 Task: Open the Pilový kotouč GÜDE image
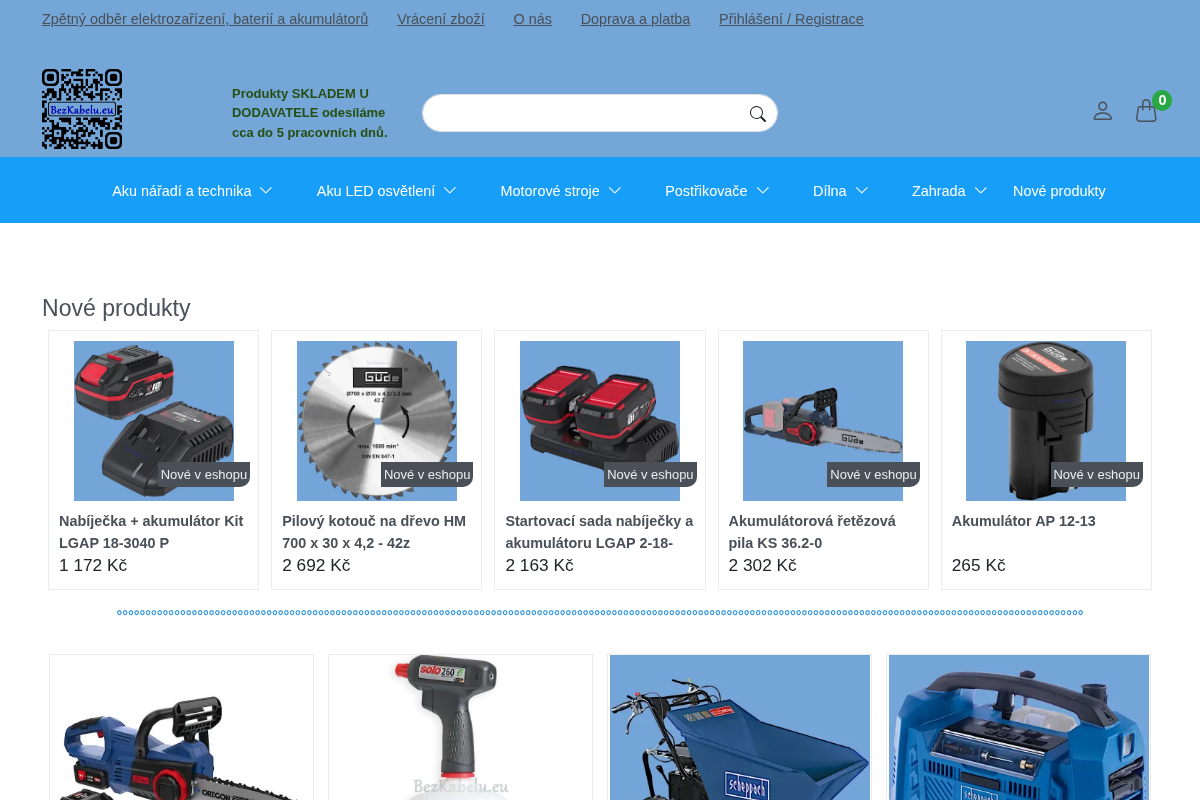pos(377,421)
